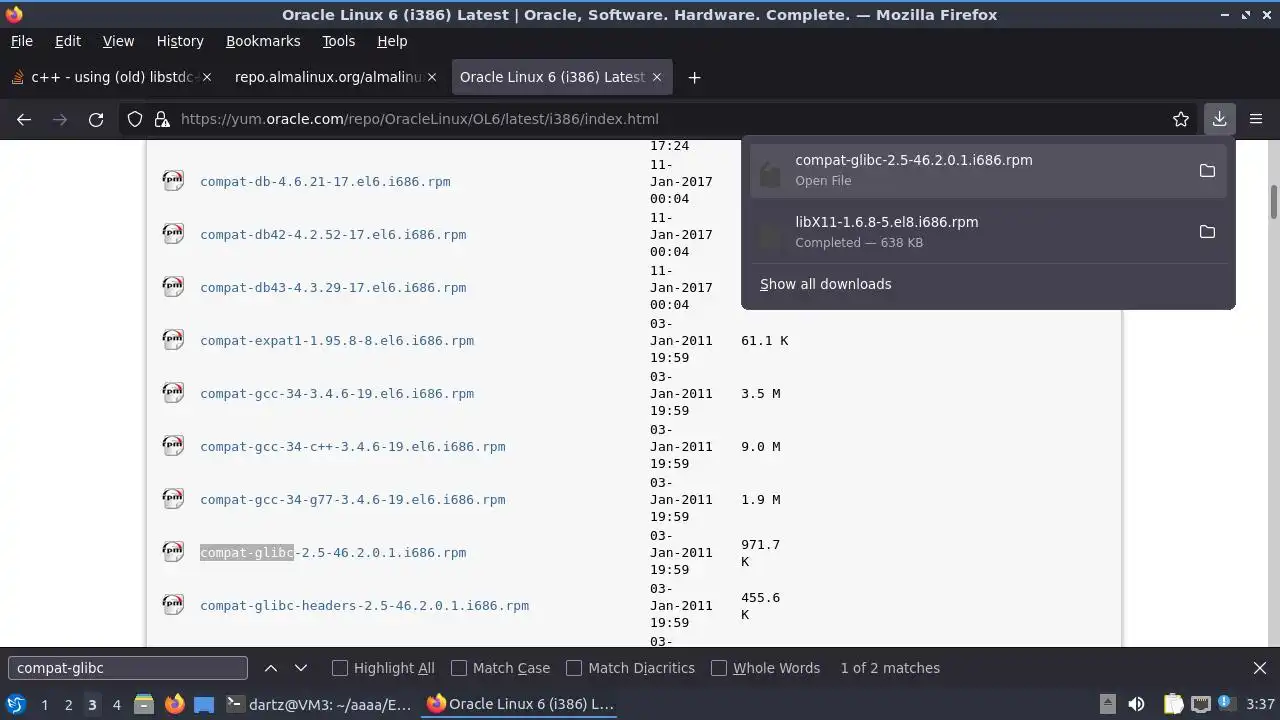Click the find bar text field
This screenshot has width=1280, height=720.
(128, 668)
